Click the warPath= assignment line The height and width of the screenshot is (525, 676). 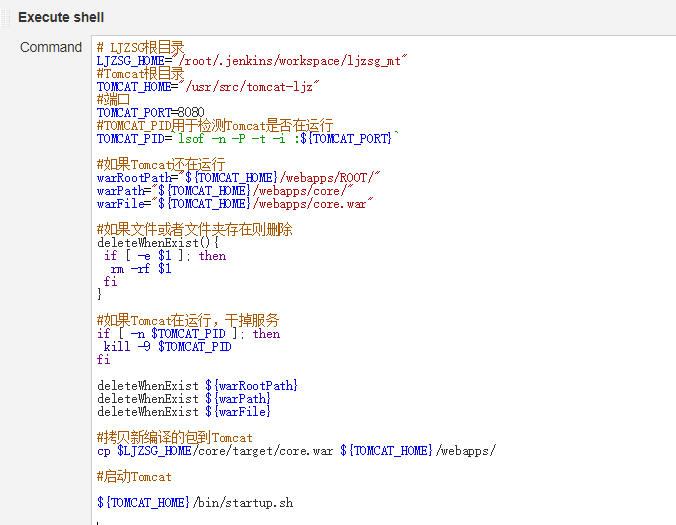[225, 191]
